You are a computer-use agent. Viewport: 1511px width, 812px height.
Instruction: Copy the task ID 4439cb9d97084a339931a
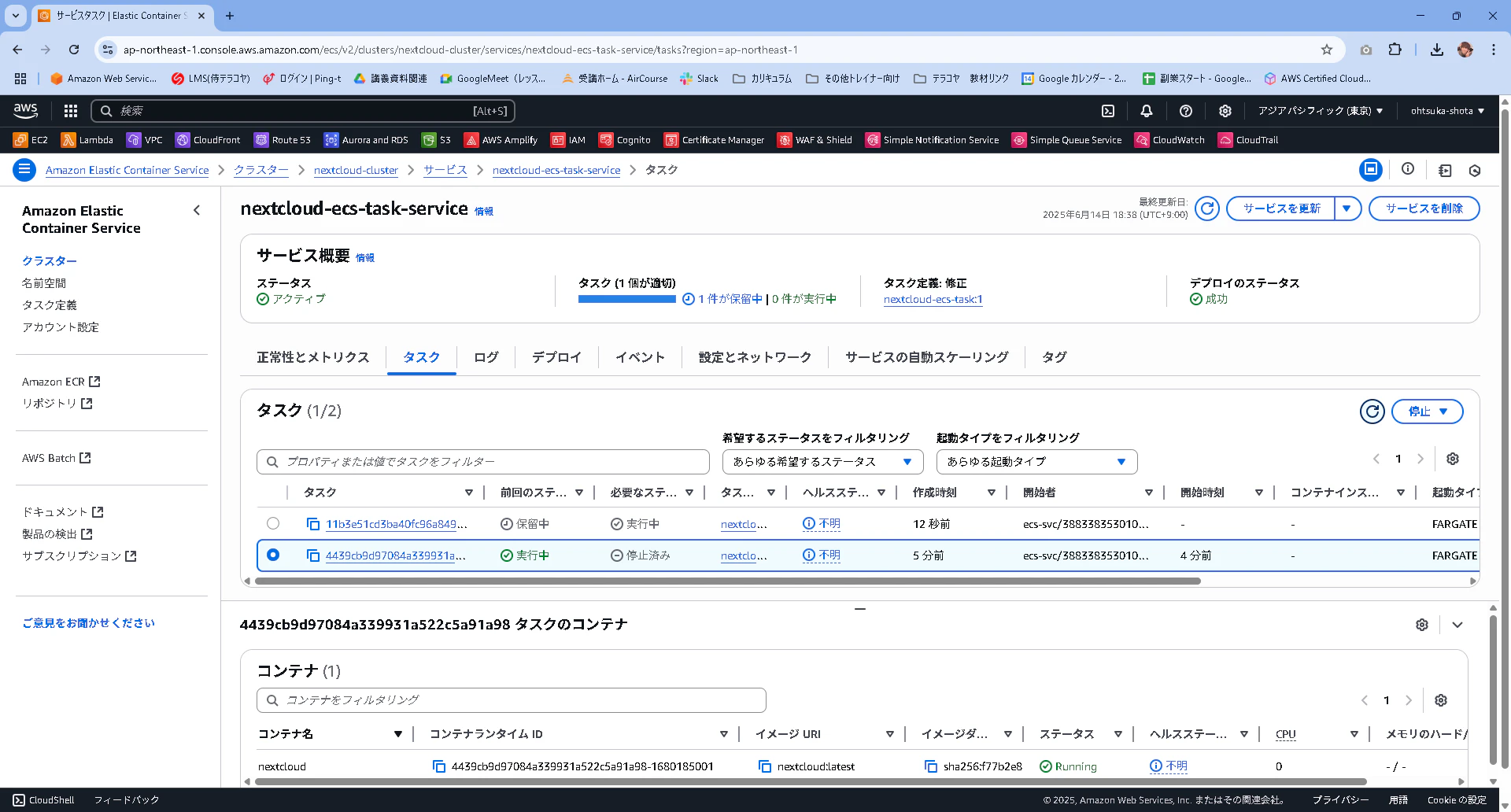pyautogui.click(x=313, y=555)
